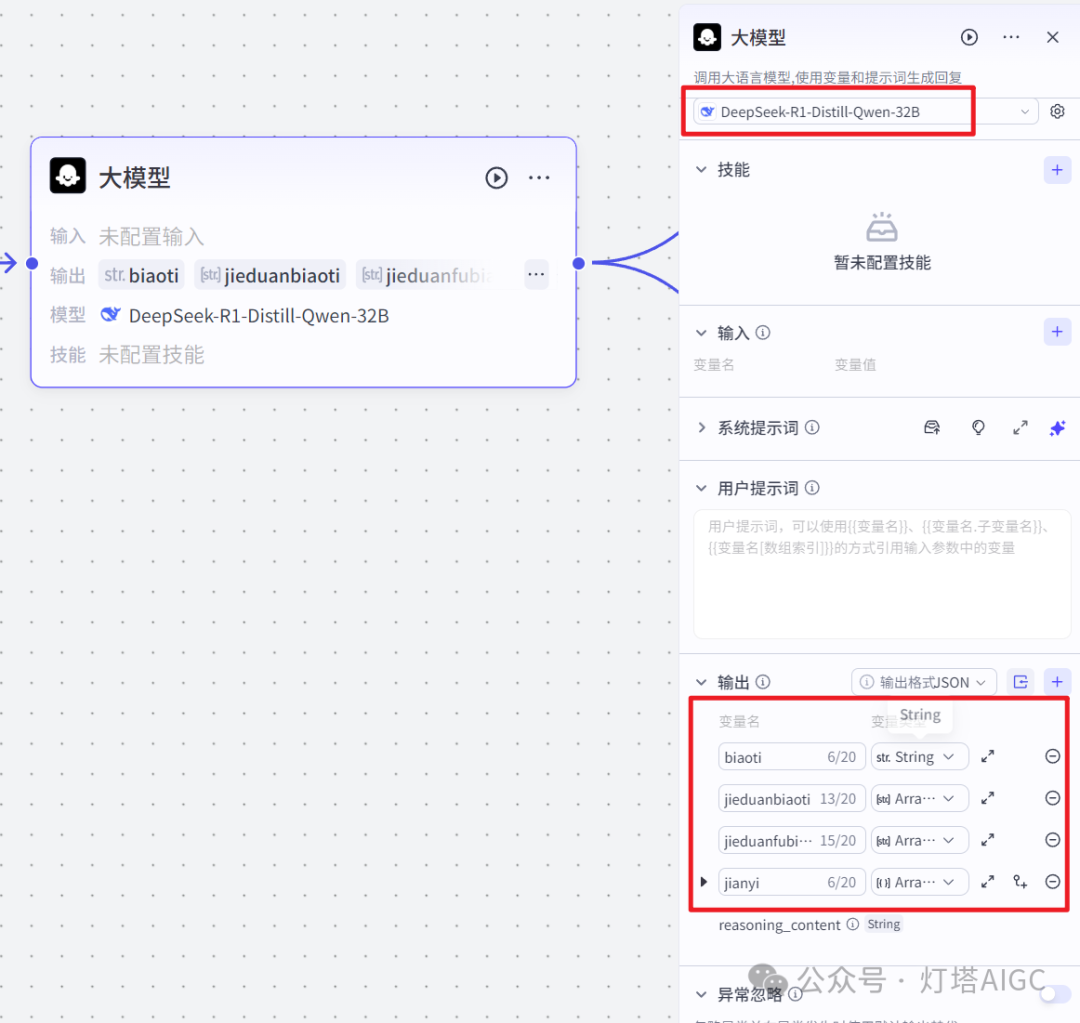Show hidden output variables on canvas node
Screen dimensions: 1080x1023
pos(536,275)
